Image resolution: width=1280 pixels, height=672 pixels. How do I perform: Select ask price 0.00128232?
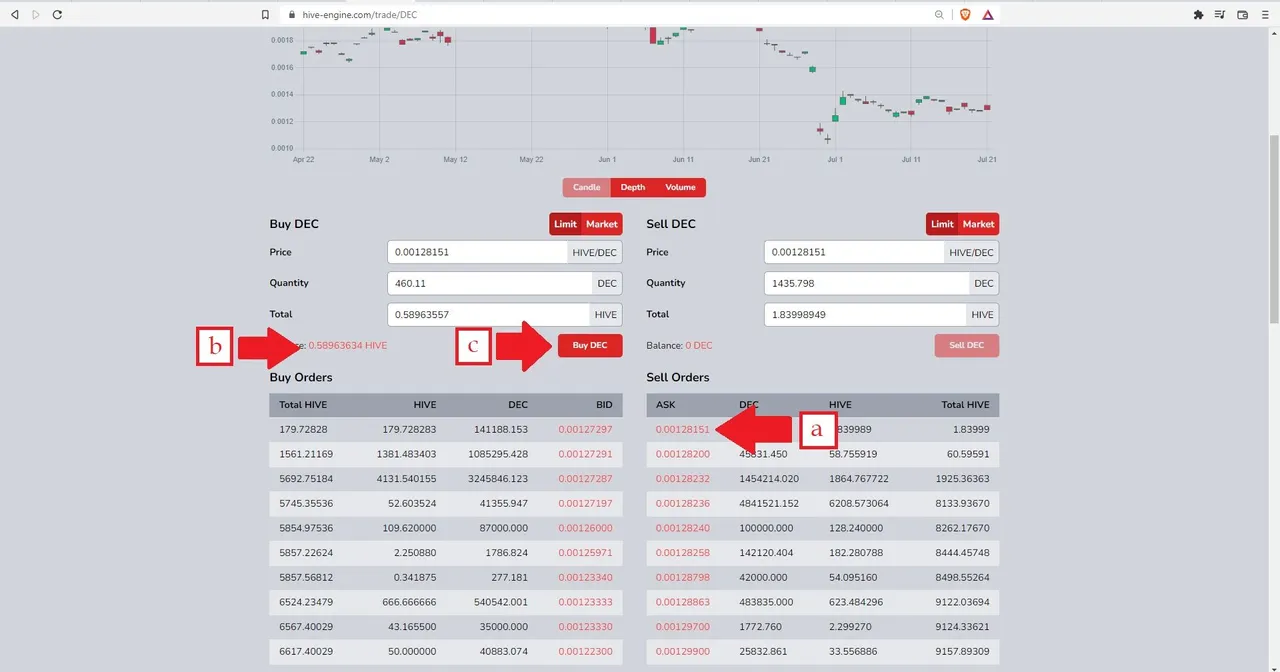682,478
